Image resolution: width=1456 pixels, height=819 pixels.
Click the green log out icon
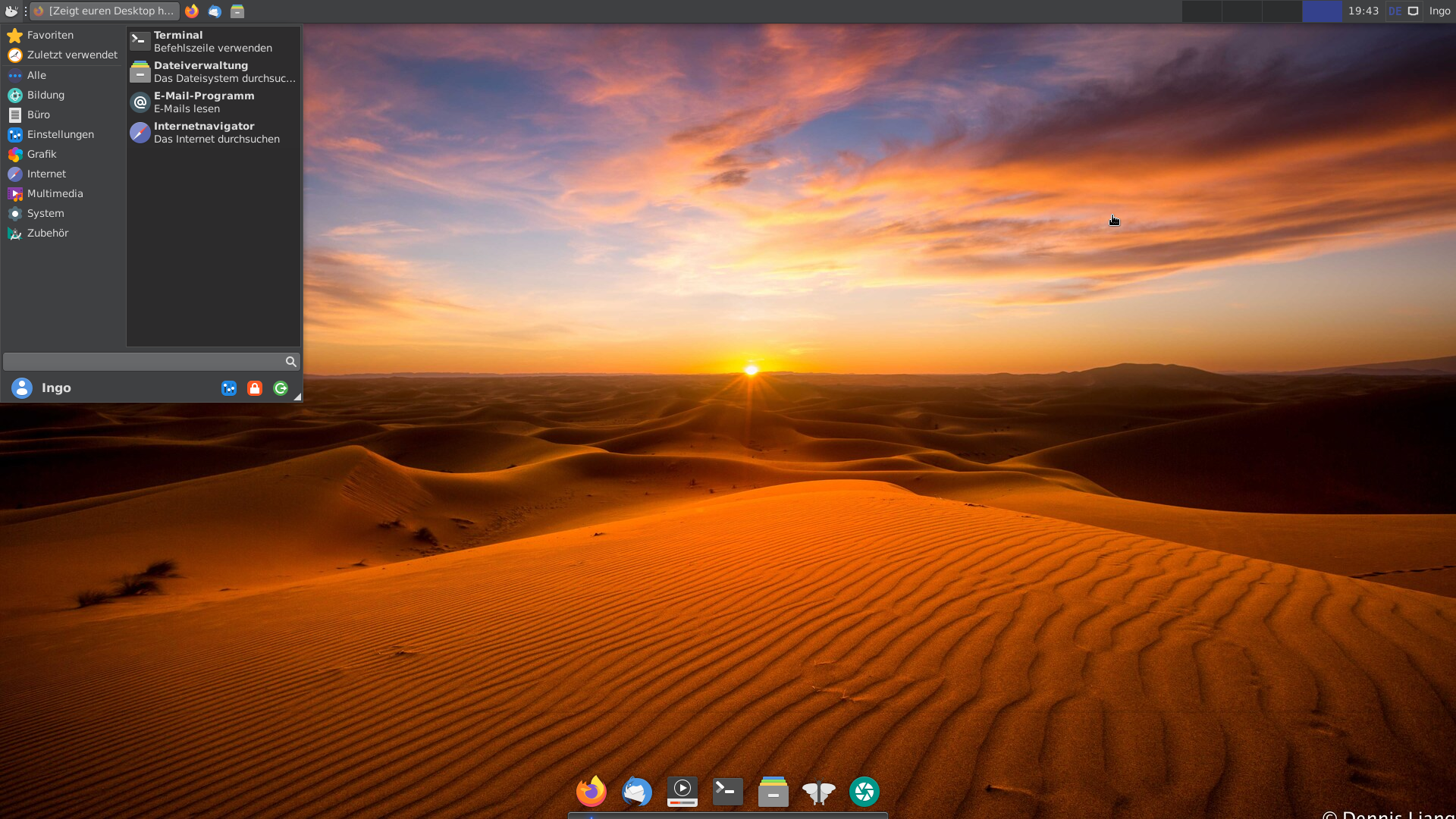point(281,388)
